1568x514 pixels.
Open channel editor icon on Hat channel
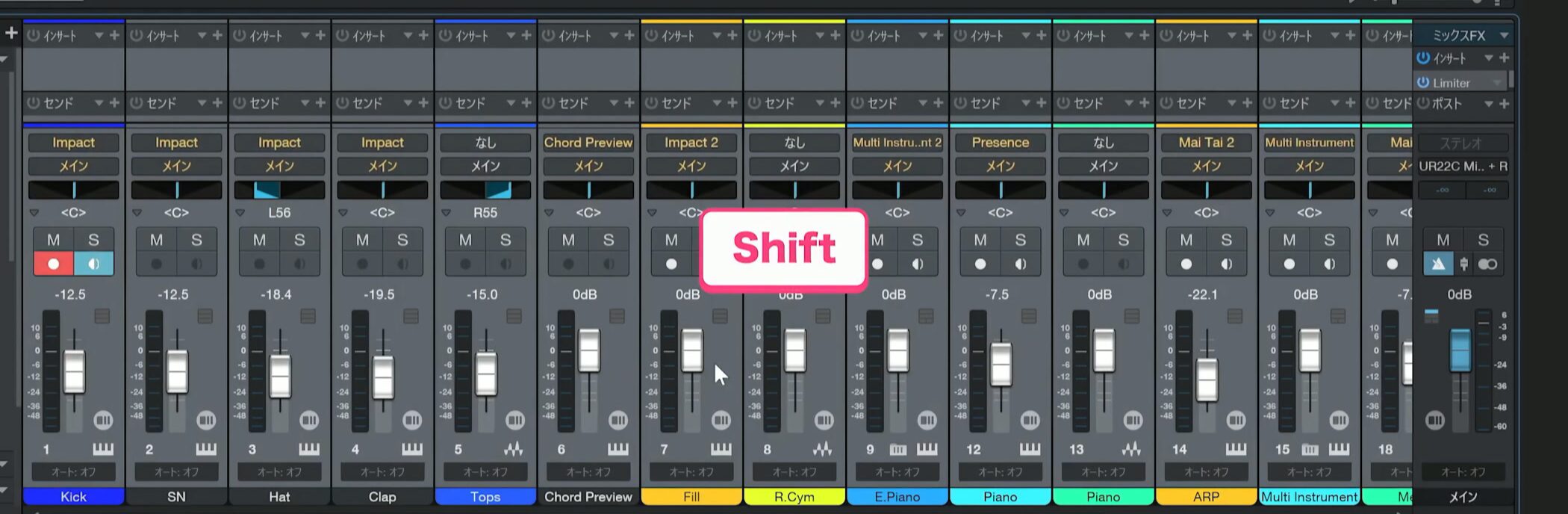309,421
